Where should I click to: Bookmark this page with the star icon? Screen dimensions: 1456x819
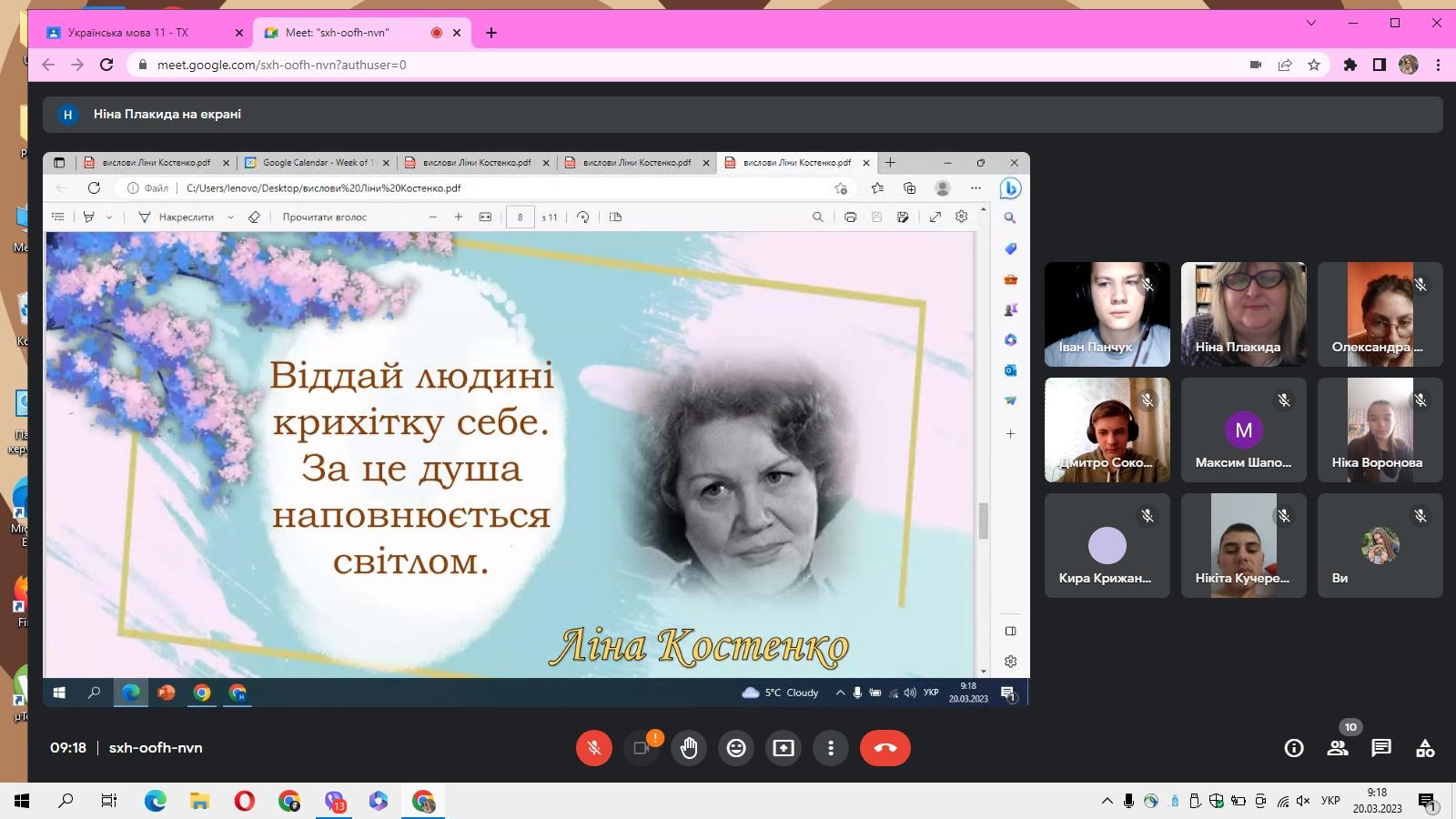(1314, 65)
